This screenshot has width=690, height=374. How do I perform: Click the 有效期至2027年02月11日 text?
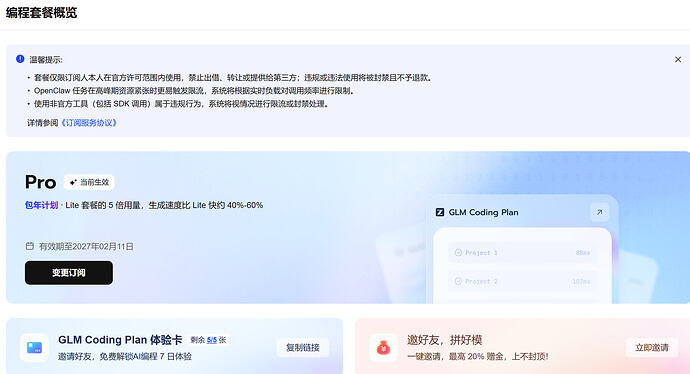[86, 246]
